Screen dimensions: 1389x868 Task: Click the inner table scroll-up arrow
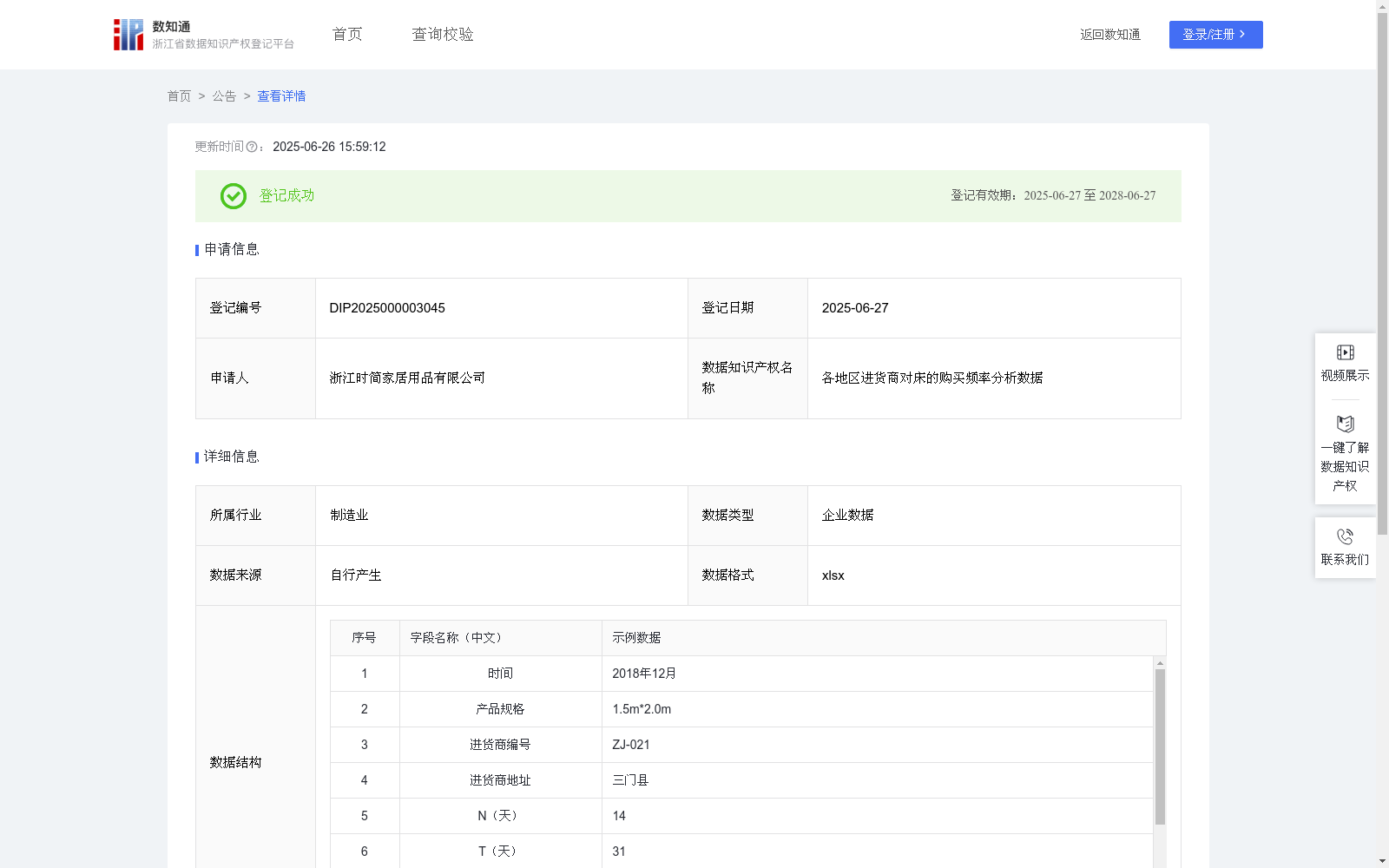tap(1160, 663)
